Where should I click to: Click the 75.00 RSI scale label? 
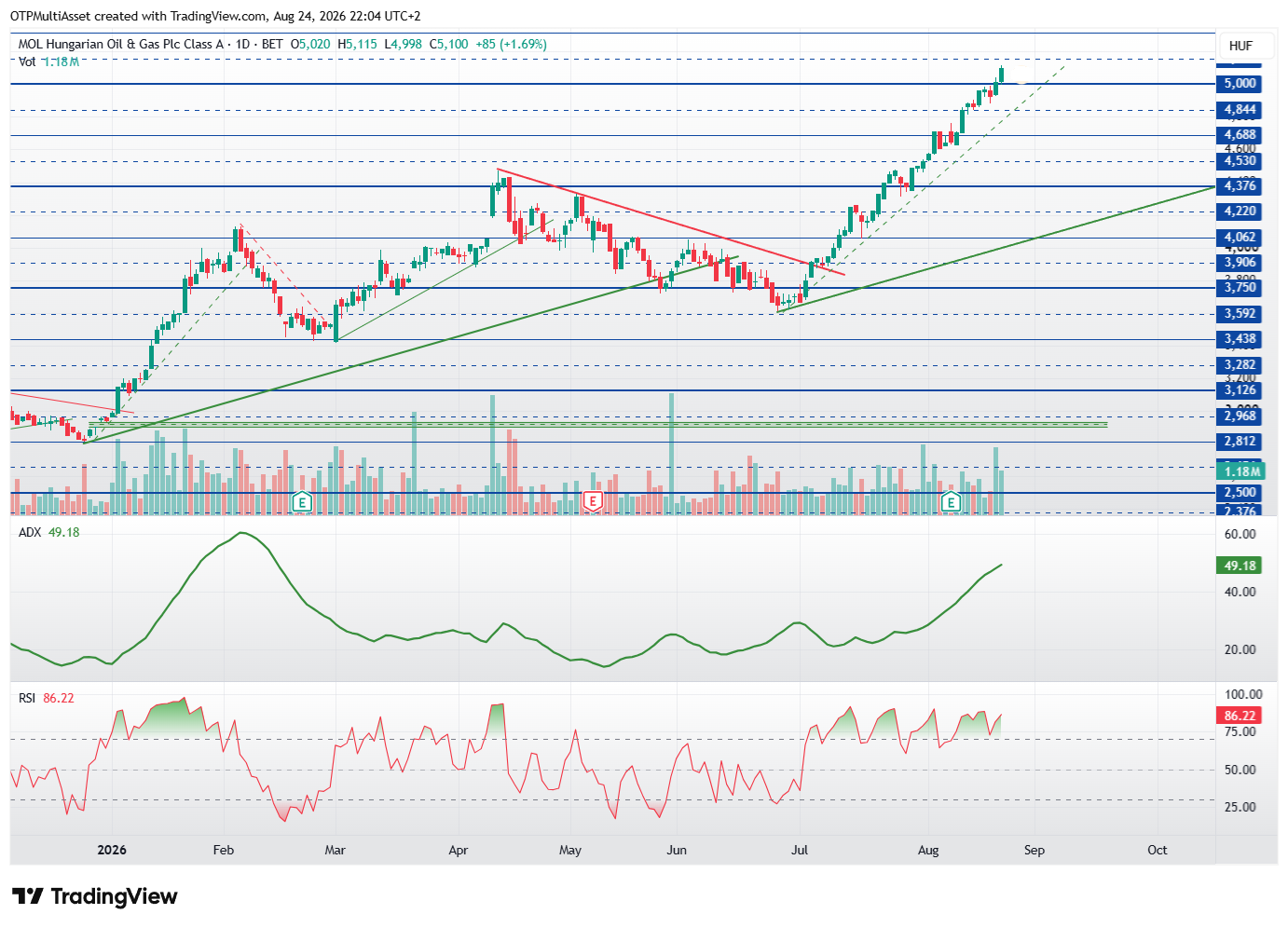(x=1240, y=731)
